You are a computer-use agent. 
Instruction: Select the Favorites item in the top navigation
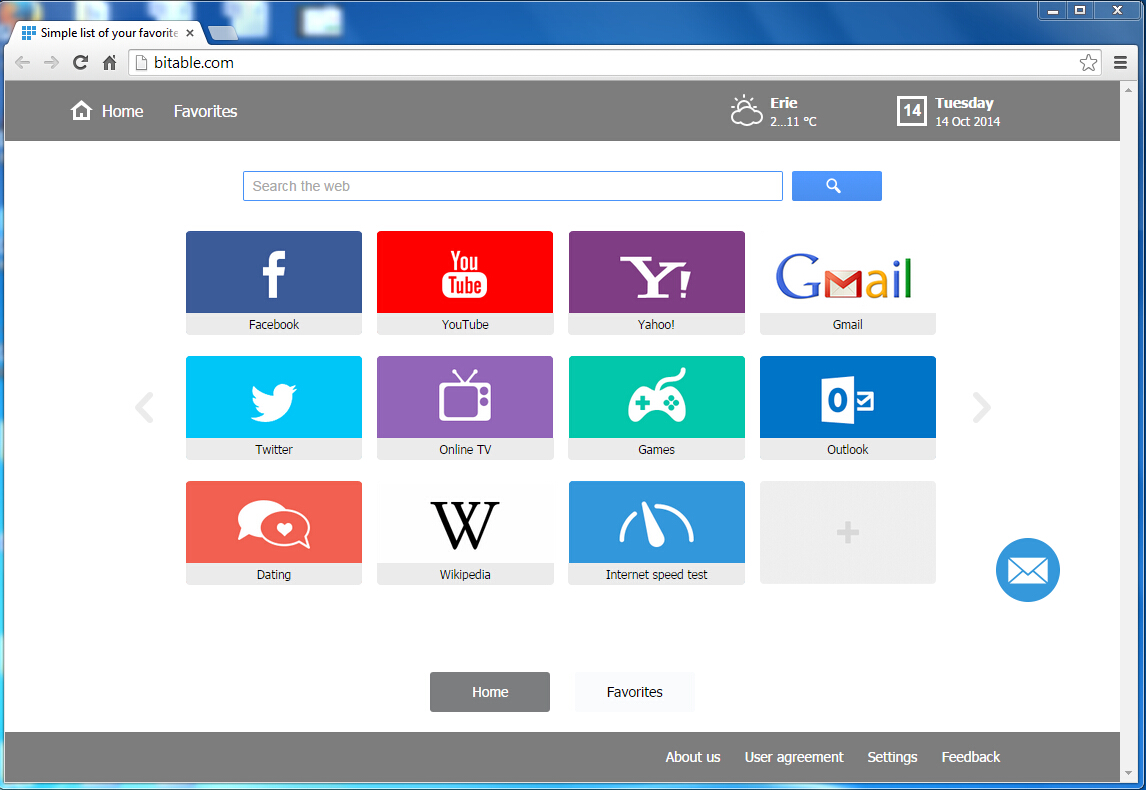(205, 111)
